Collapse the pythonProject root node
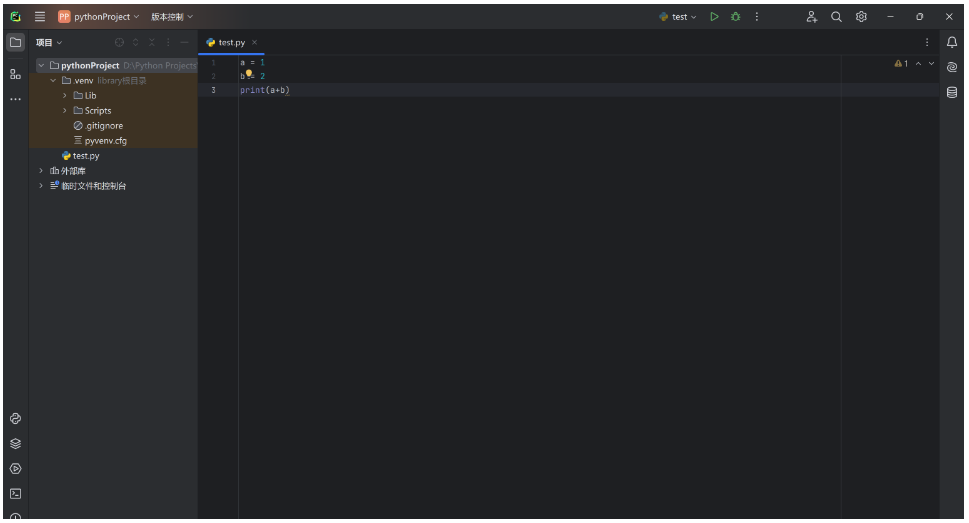969x523 pixels. point(41,66)
